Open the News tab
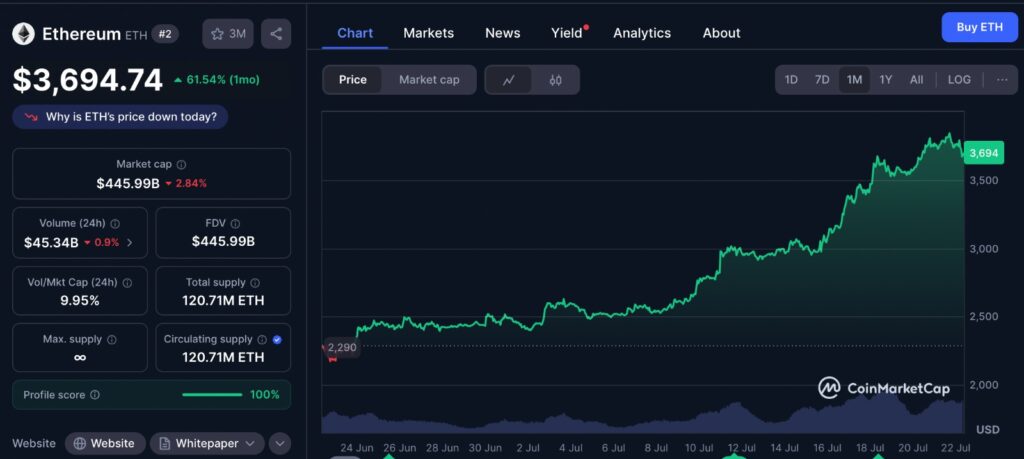The height and width of the screenshot is (459, 1024). pyautogui.click(x=503, y=33)
